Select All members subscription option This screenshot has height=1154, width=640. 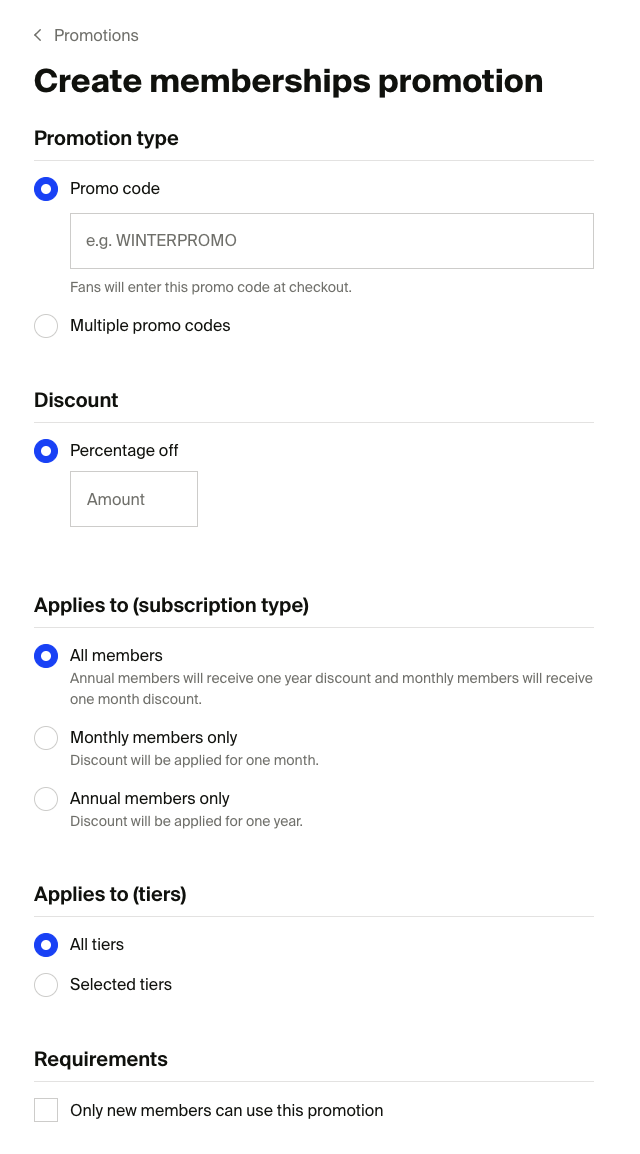[x=46, y=656]
